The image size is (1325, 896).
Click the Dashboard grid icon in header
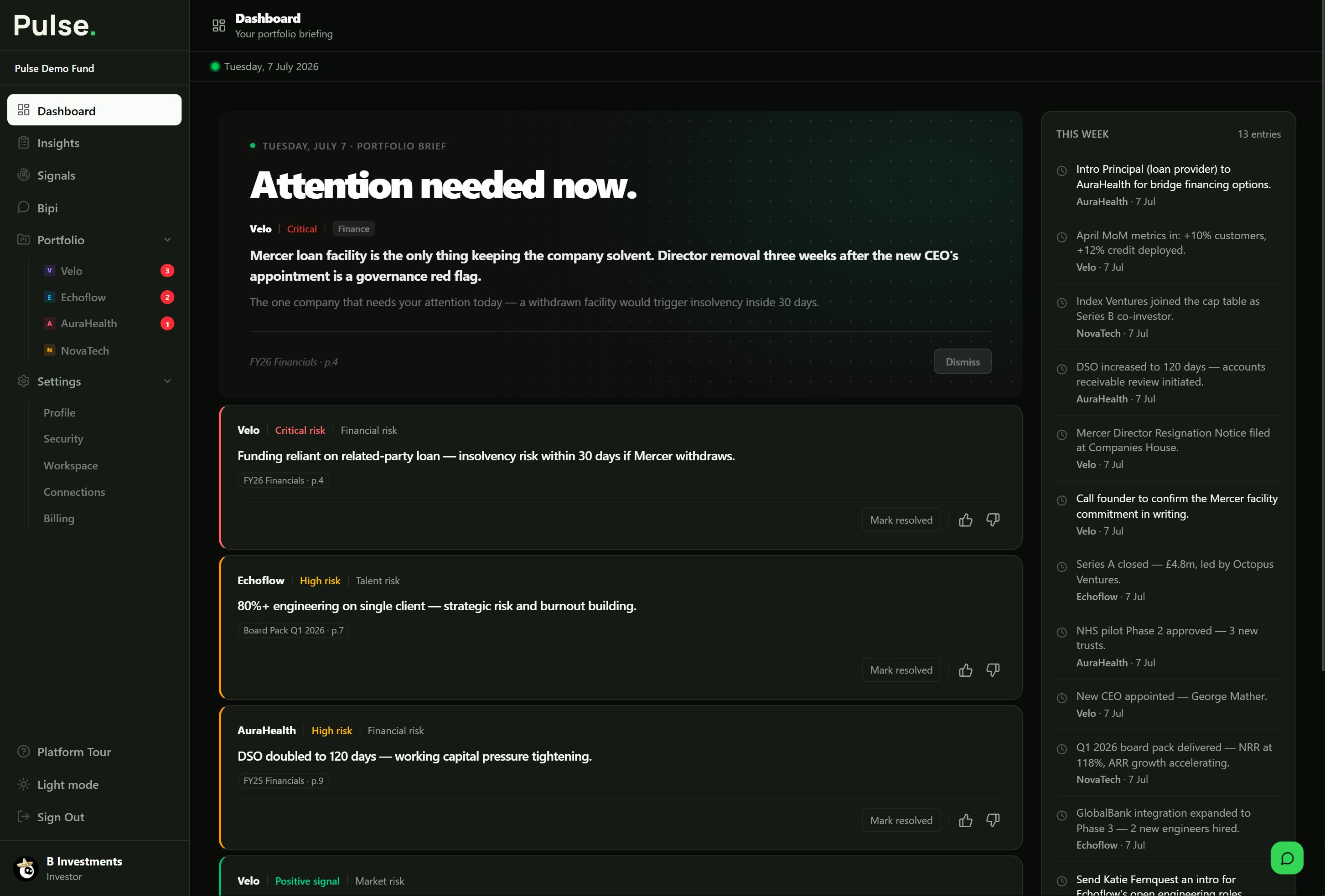(x=219, y=26)
